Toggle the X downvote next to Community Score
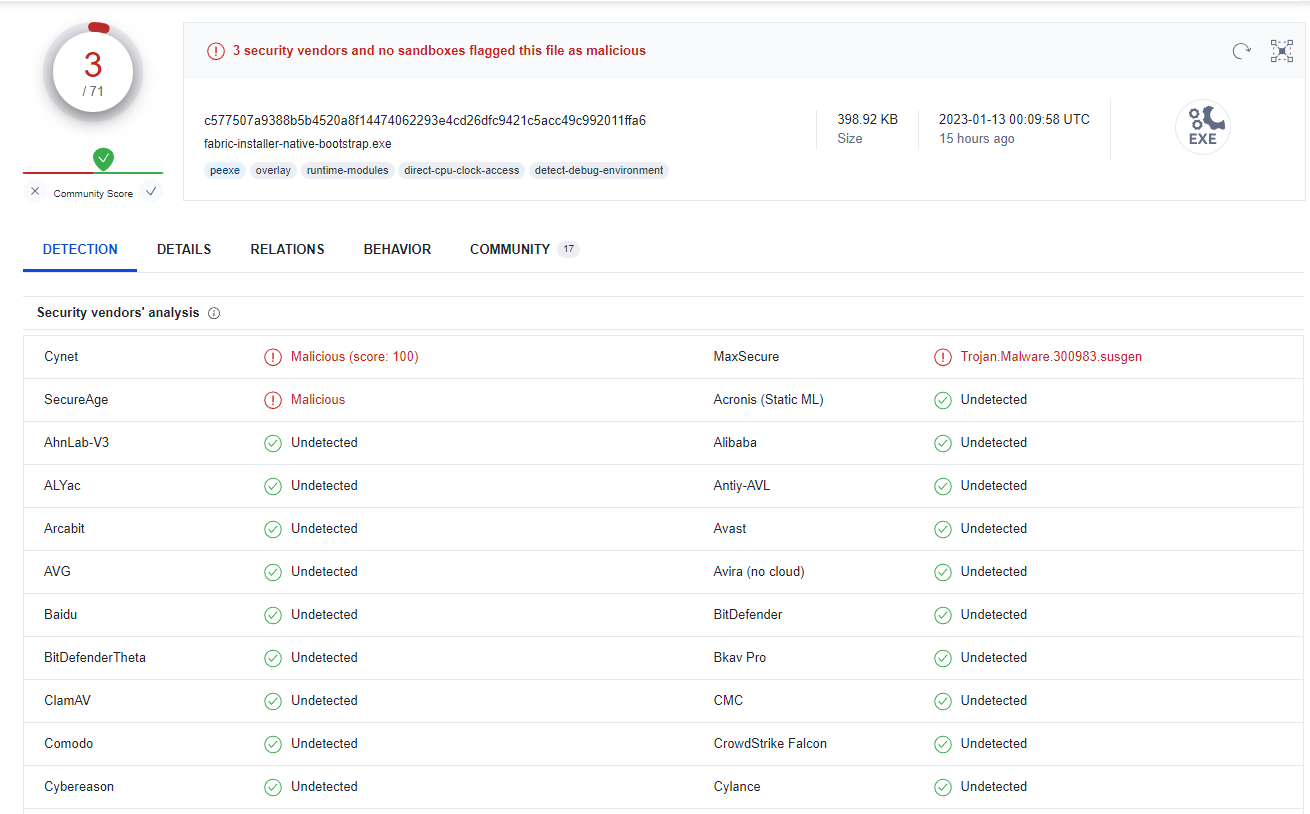 coord(34,191)
